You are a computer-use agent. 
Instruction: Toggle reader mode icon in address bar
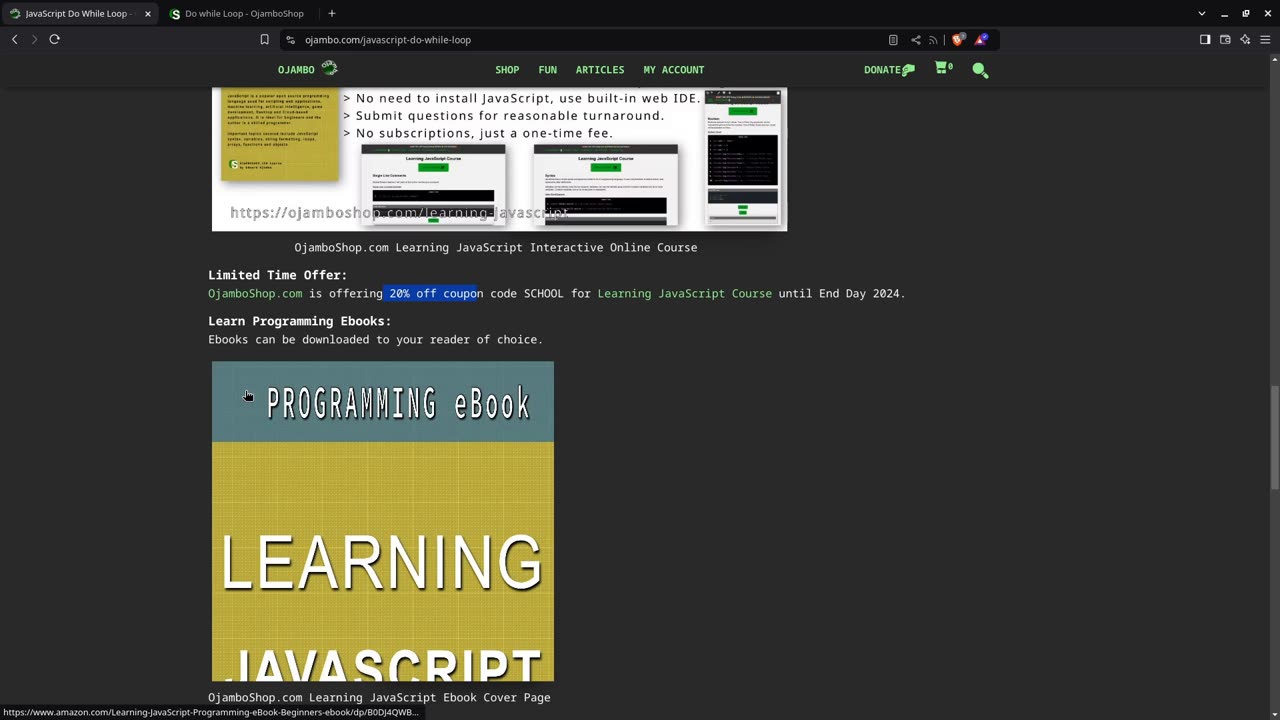click(x=893, y=40)
